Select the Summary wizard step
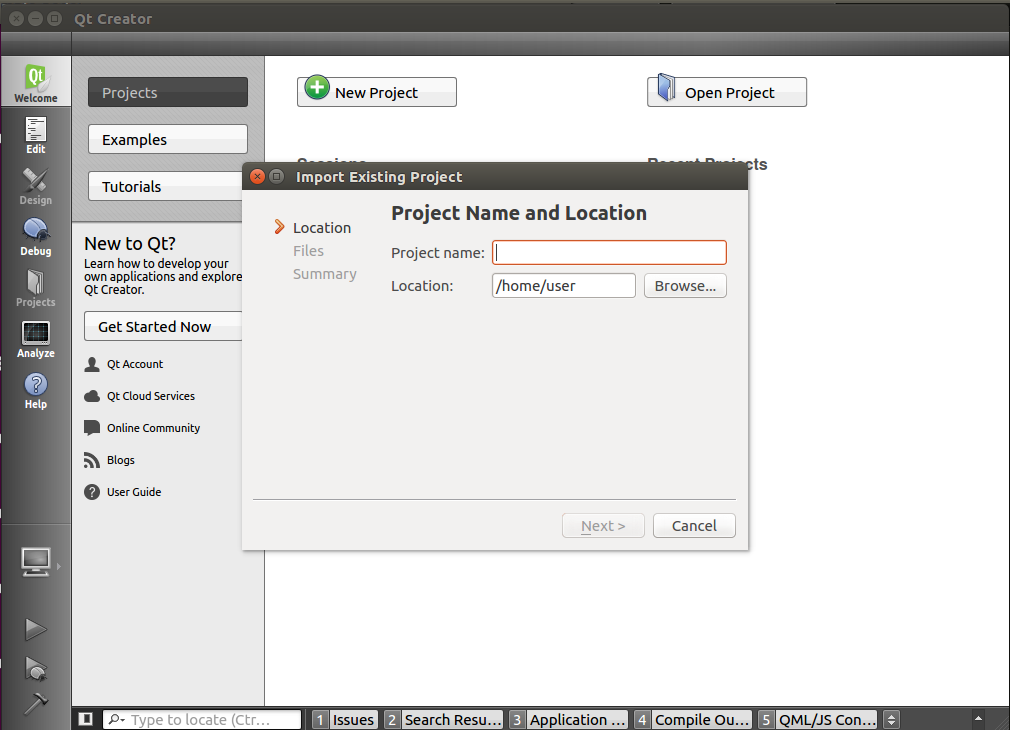Image resolution: width=1010 pixels, height=730 pixels. click(x=325, y=274)
